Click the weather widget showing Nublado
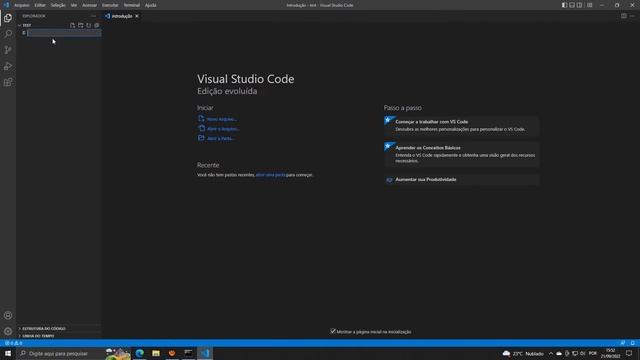640x360 pixels. tap(523, 353)
